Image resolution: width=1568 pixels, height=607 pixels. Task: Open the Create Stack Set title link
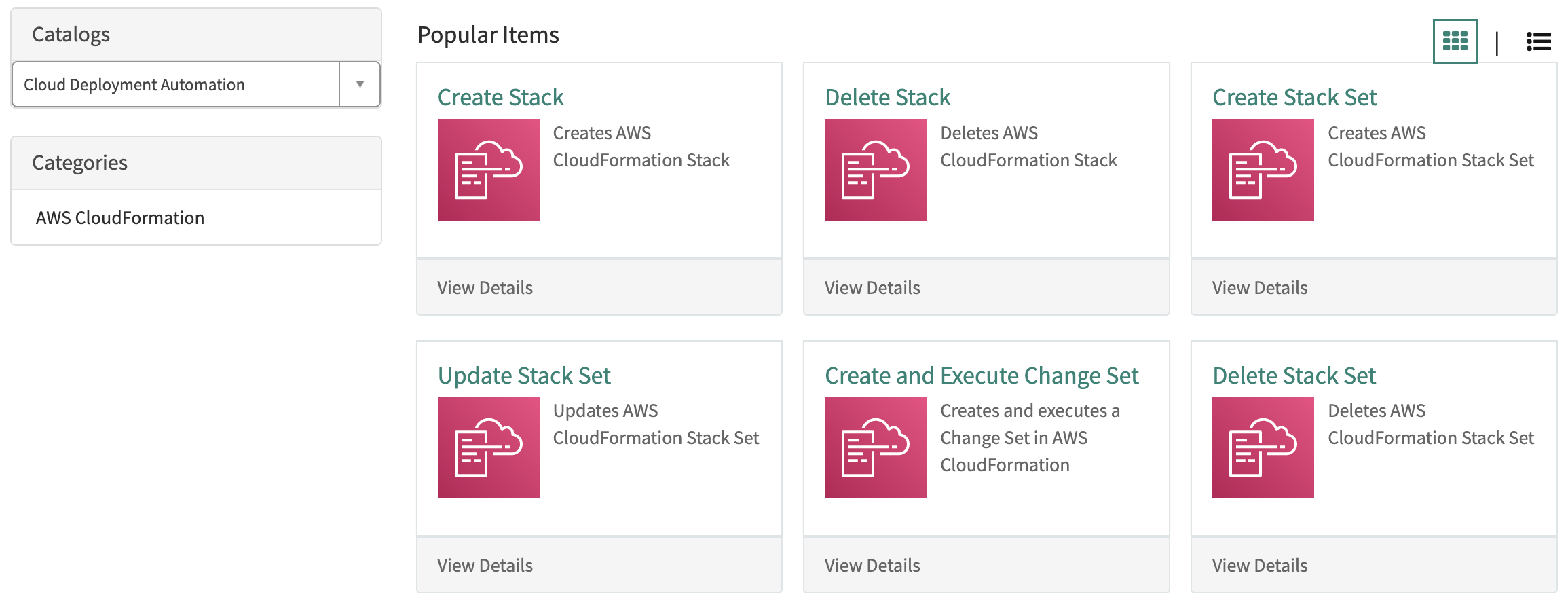1294,97
